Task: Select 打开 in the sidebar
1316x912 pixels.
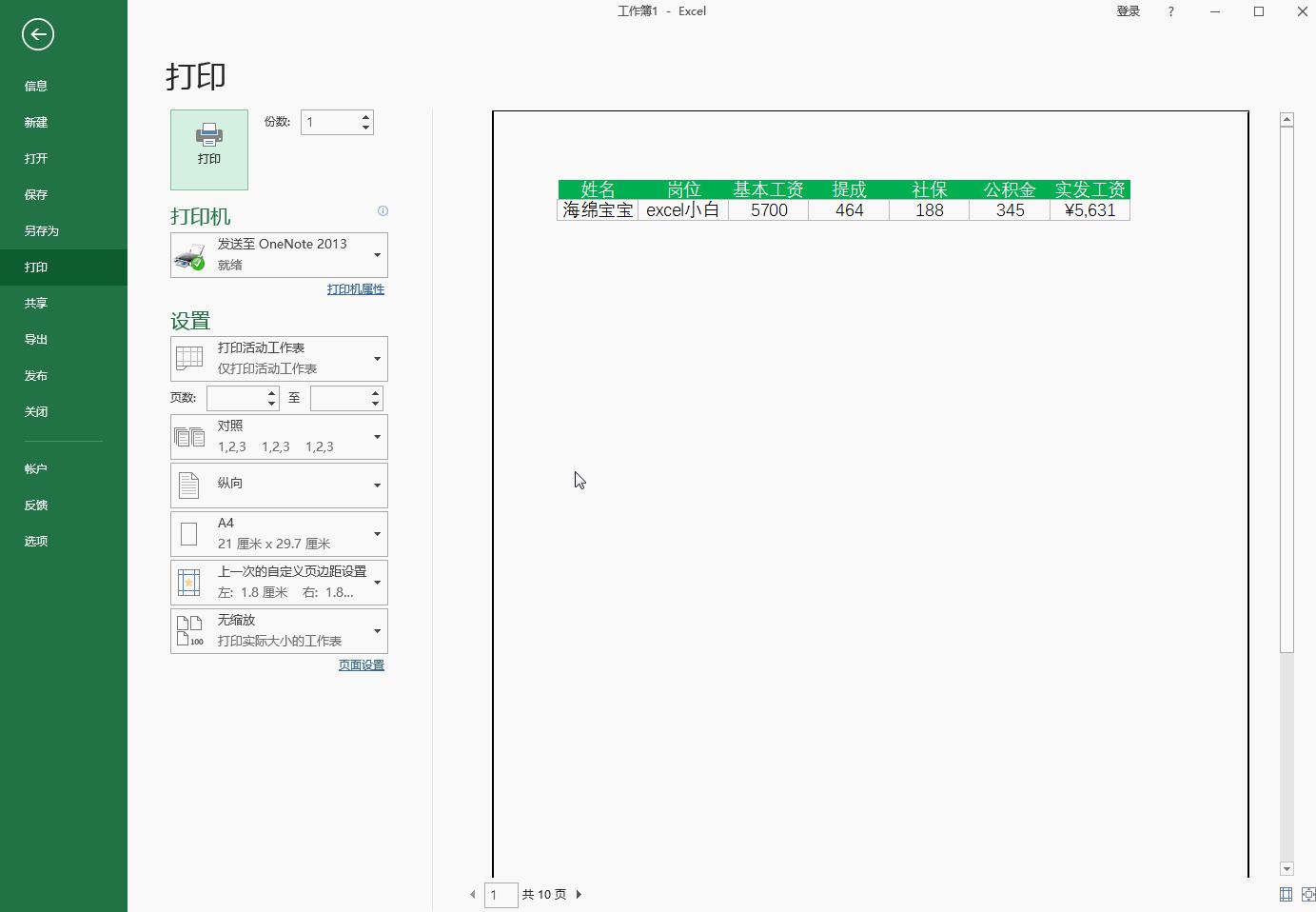Action: [64, 158]
